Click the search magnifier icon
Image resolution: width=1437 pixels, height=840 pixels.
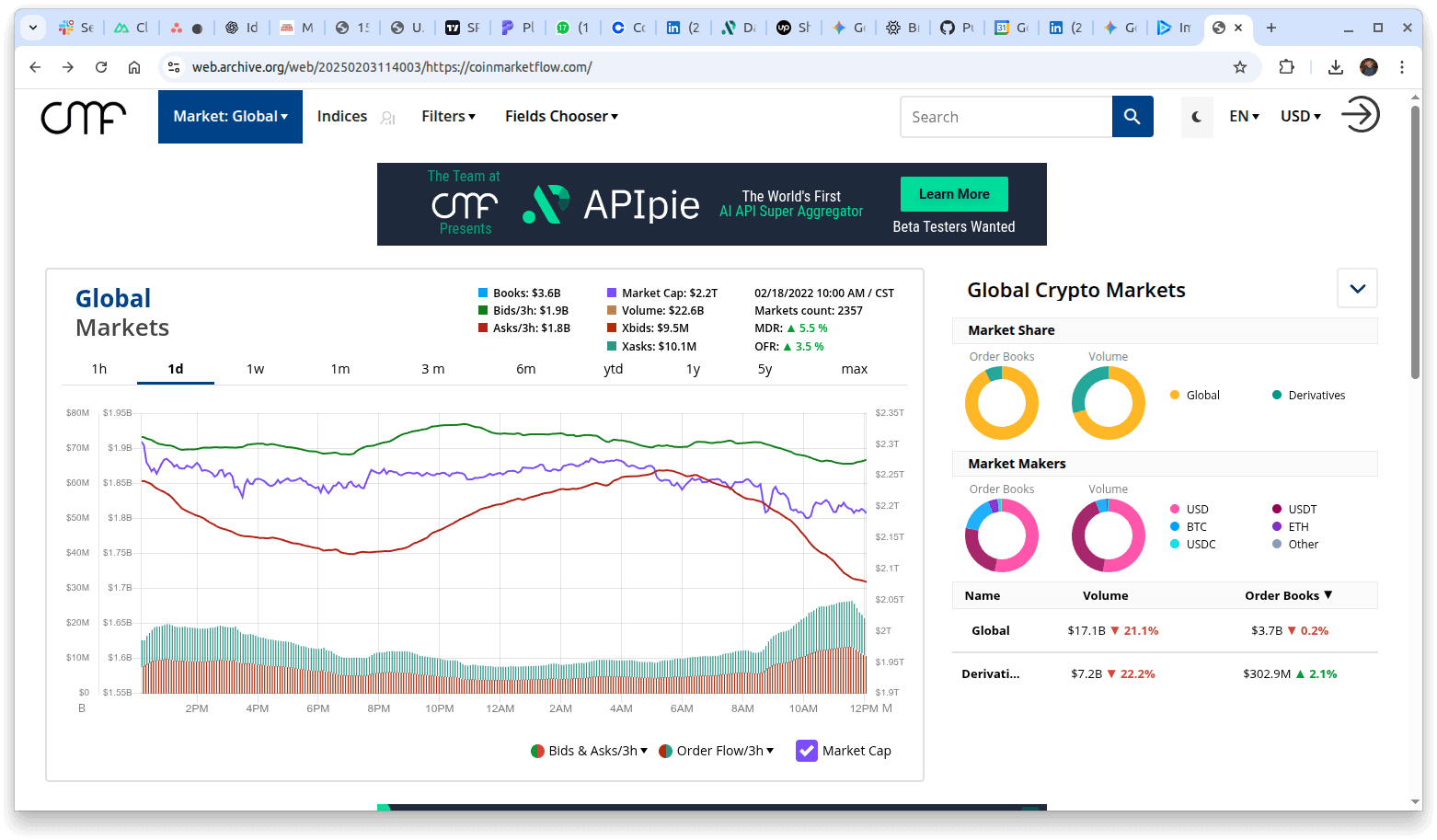[1132, 116]
